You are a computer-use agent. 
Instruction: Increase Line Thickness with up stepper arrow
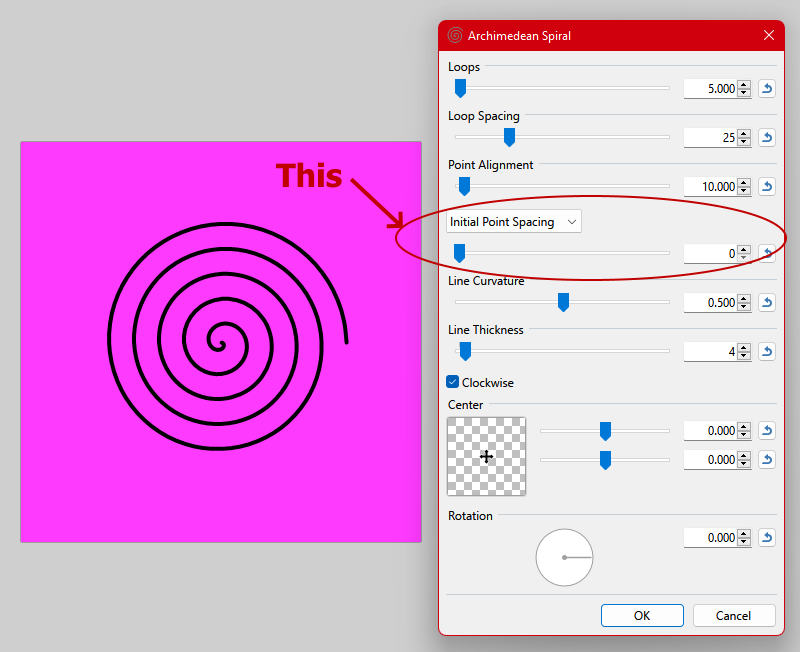[x=744, y=347]
